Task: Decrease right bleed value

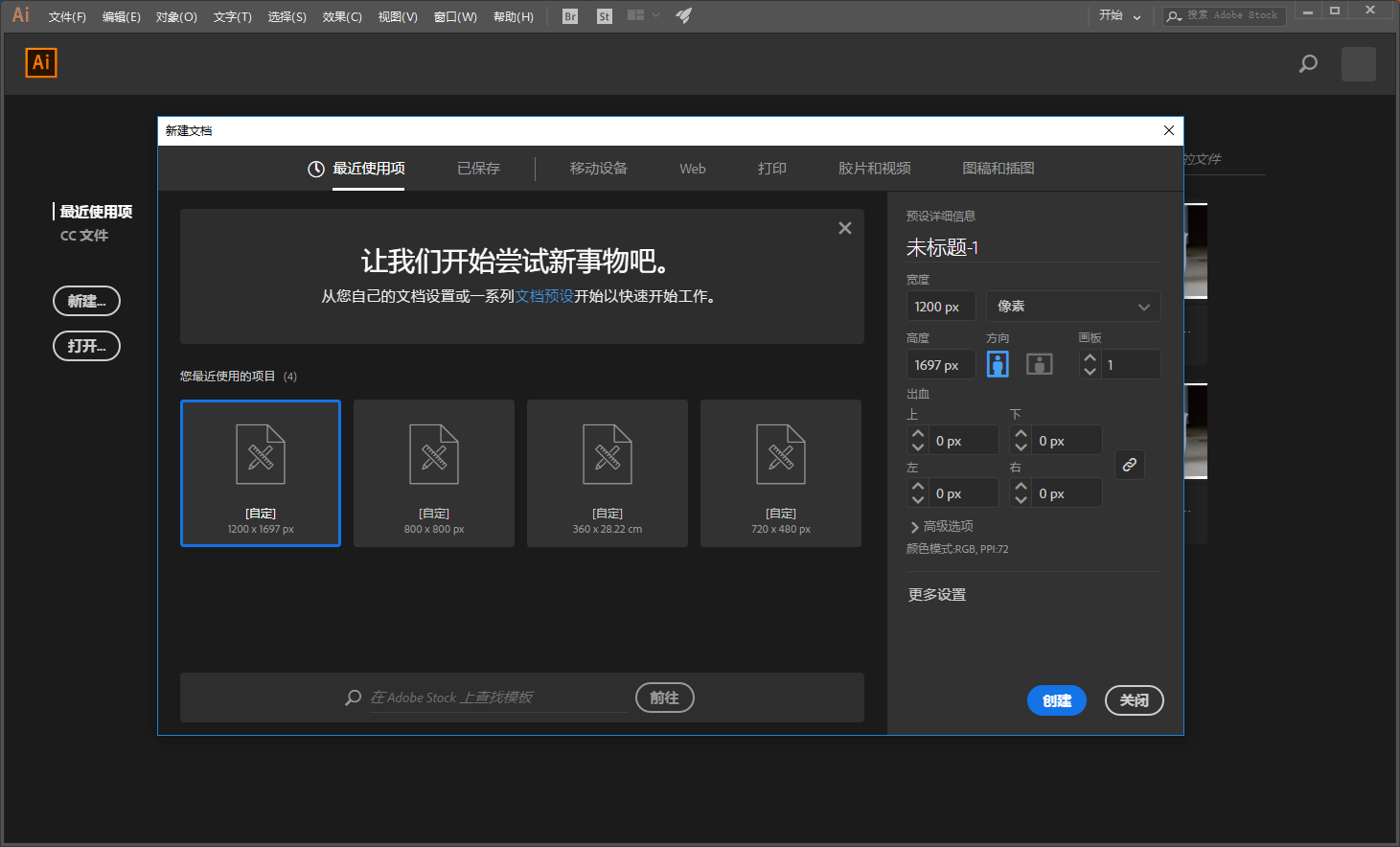Action: coord(1021,499)
